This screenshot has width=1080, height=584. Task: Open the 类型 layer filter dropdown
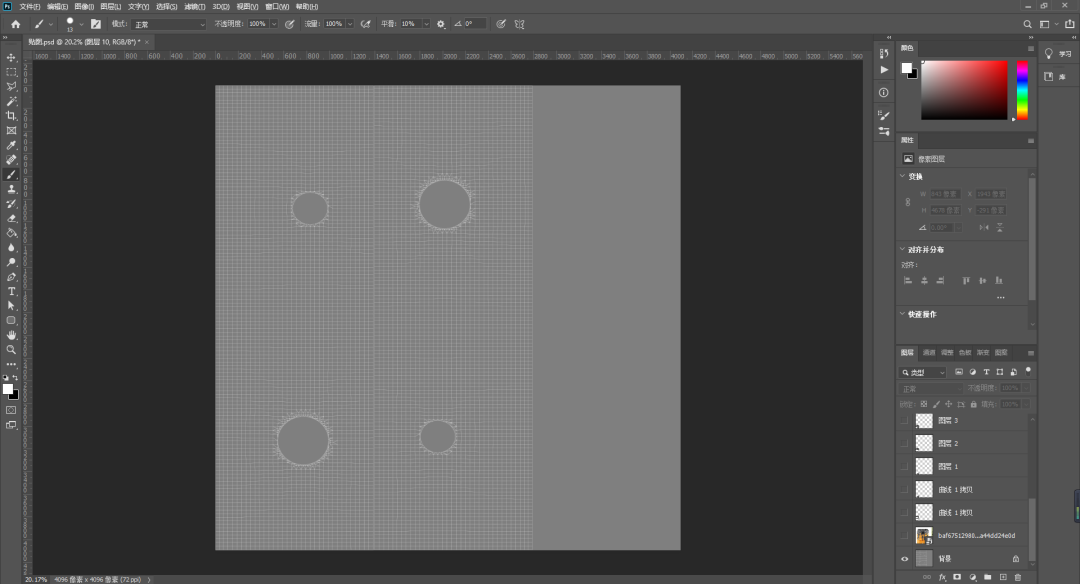point(924,373)
